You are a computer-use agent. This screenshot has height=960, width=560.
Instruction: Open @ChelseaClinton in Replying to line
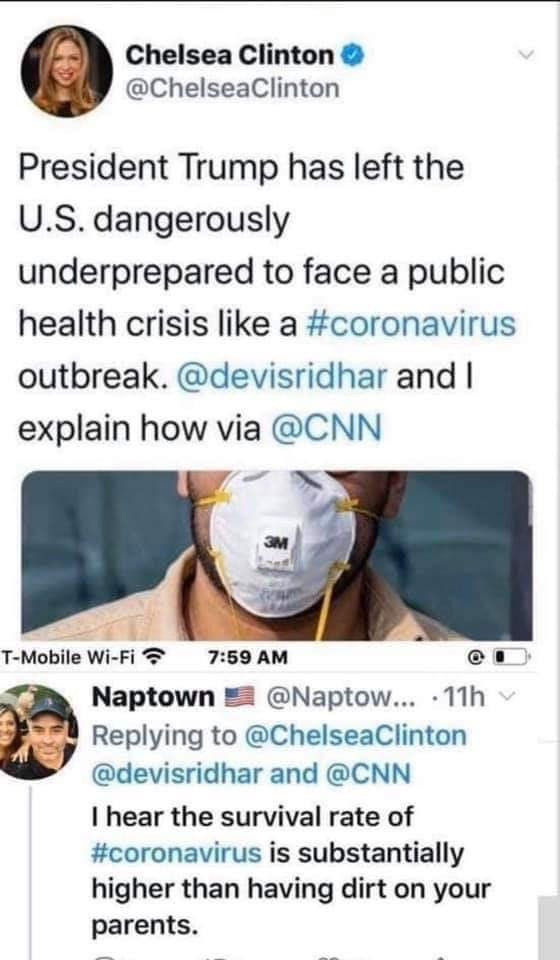click(x=355, y=735)
